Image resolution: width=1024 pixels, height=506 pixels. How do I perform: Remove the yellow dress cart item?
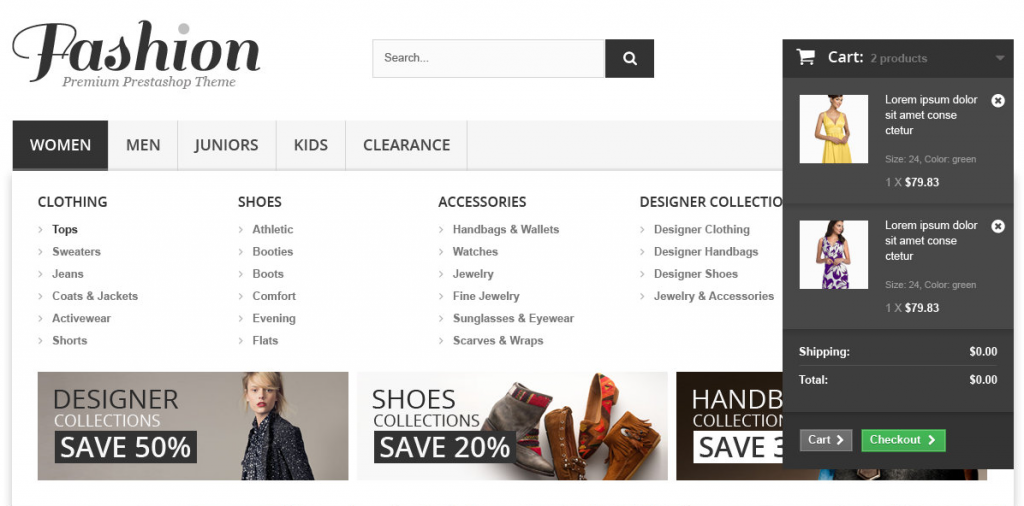click(x=998, y=101)
